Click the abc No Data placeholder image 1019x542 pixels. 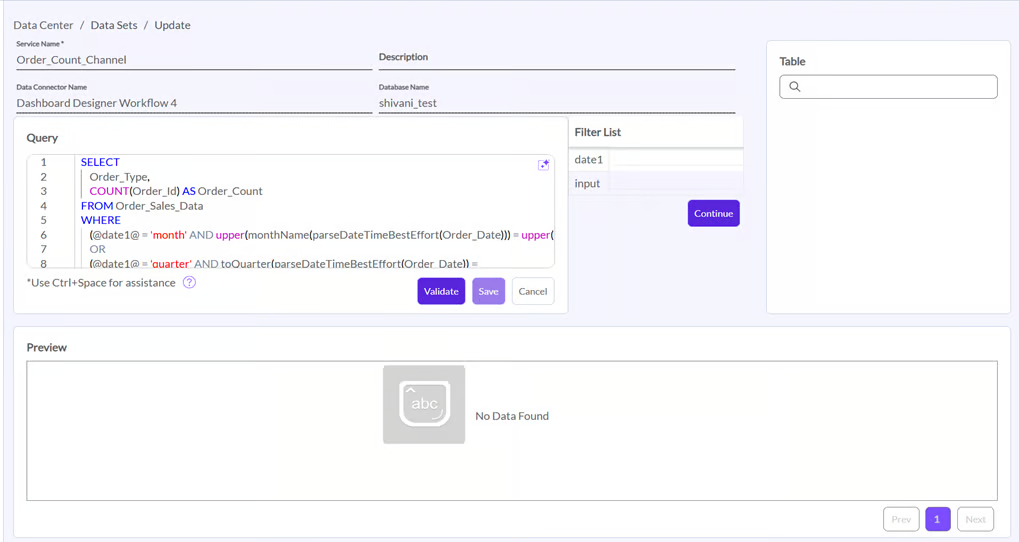pos(424,404)
